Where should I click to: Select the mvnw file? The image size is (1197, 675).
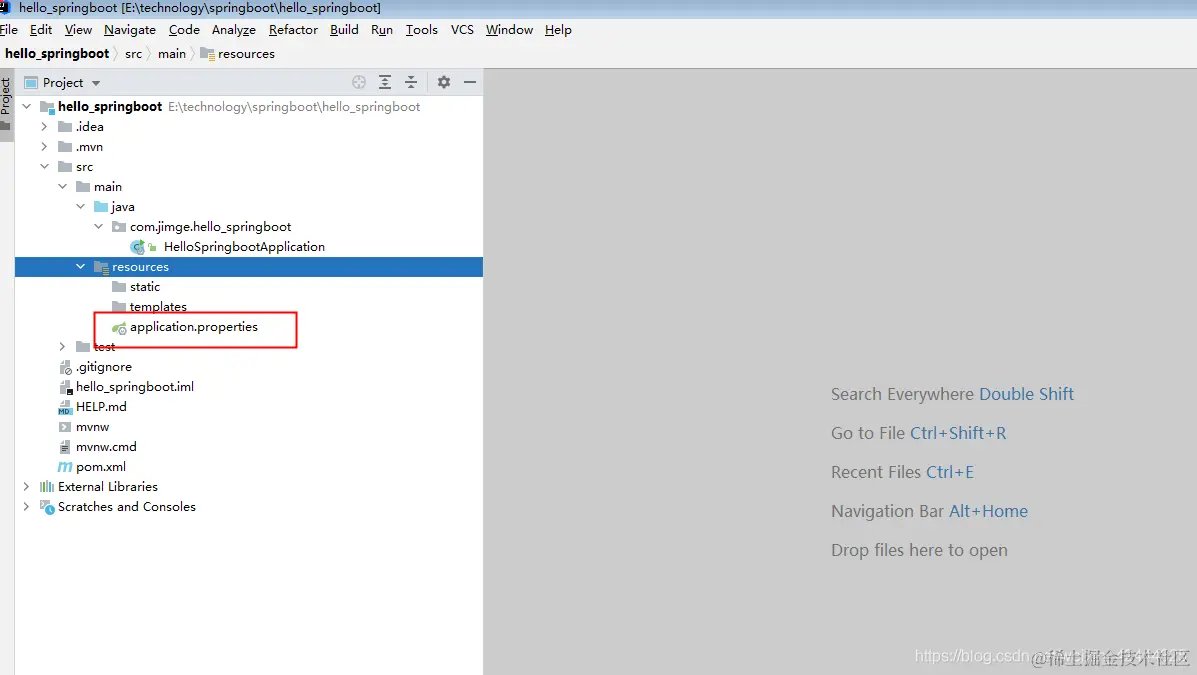click(92, 427)
